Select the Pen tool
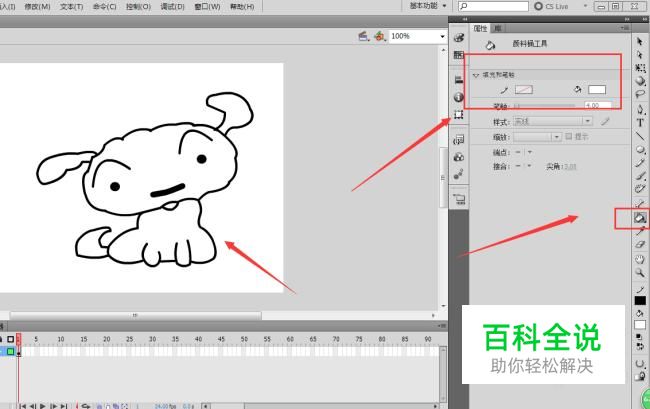 pyautogui.click(x=640, y=110)
